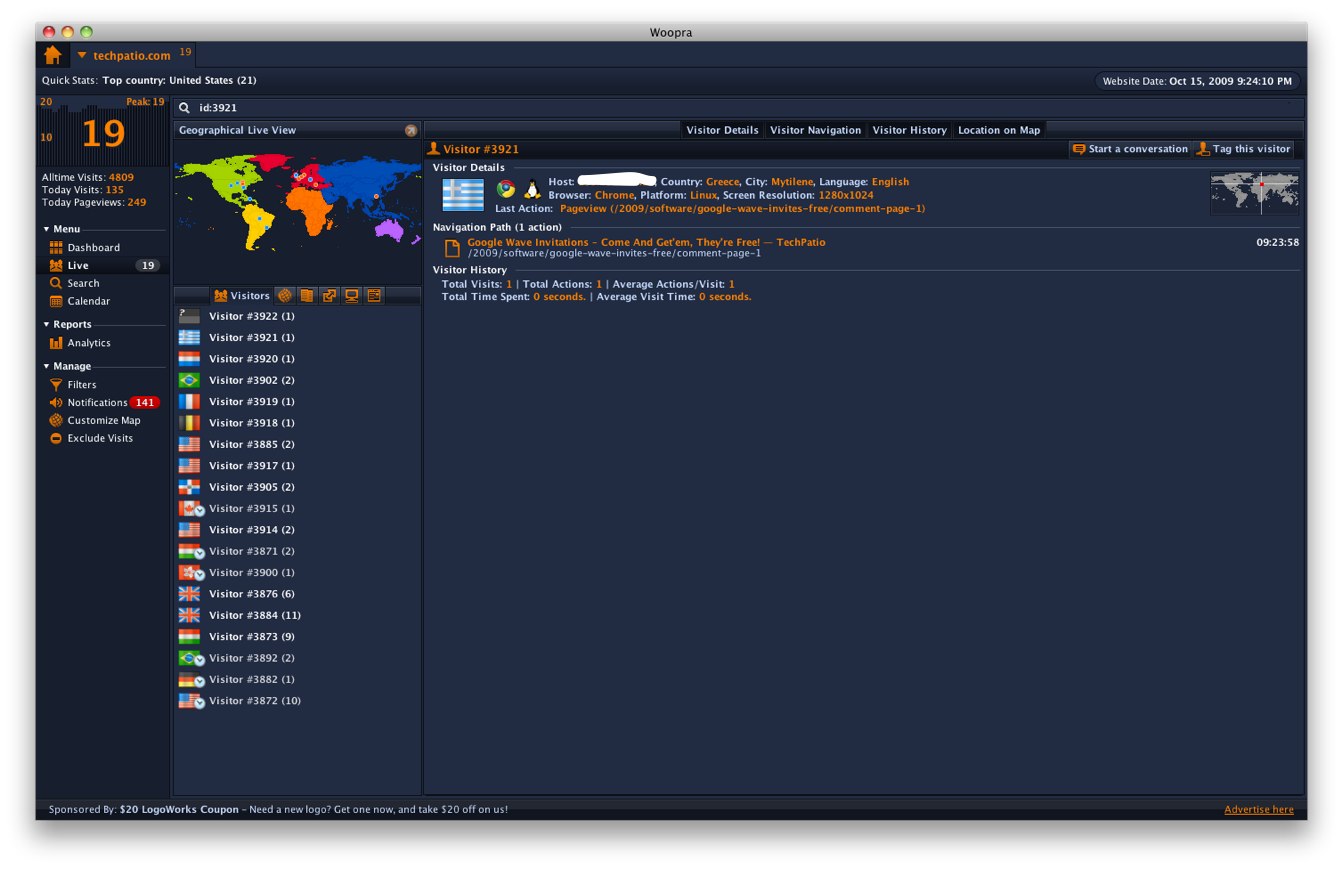
Task: Open the $20 LogoWorks Coupon sponsor link
Action: pyautogui.click(x=179, y=810)
